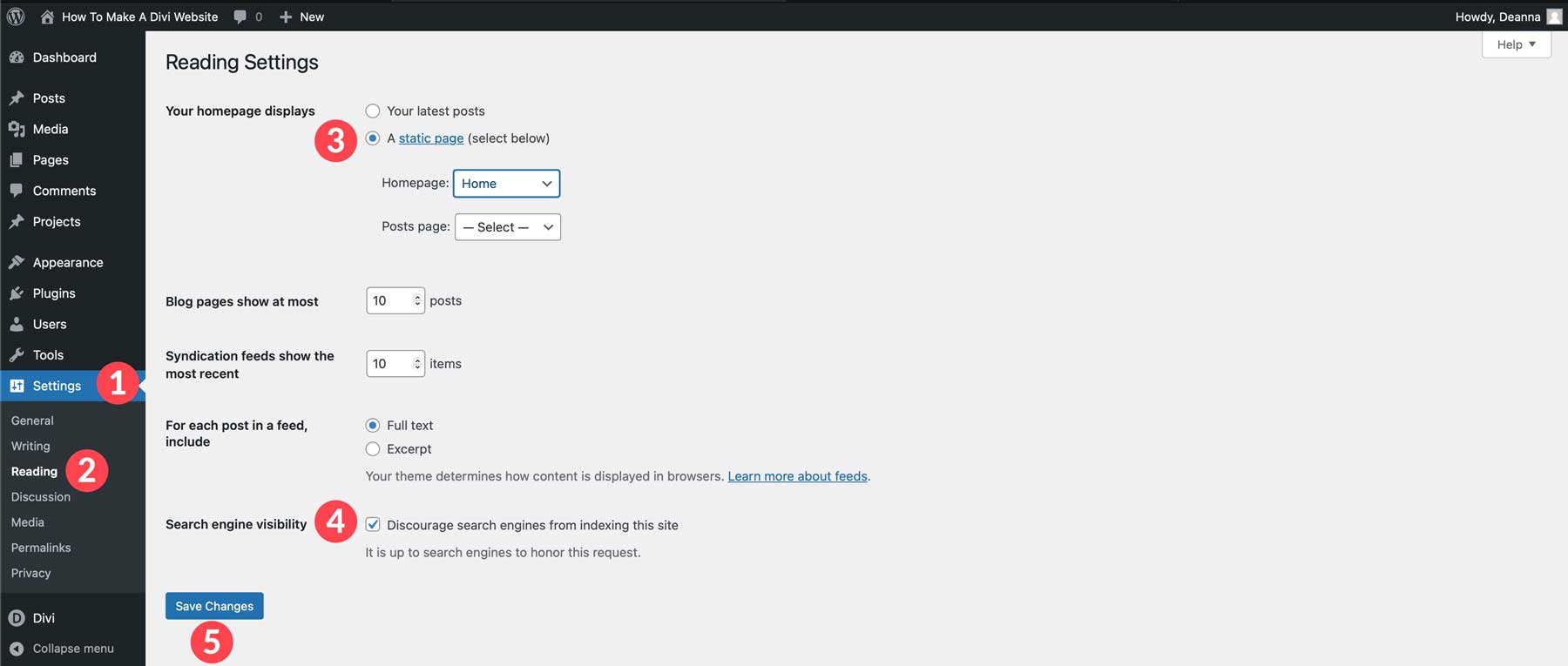This screenshot has height=666, width=1568.
Task: Click the Projects menu label
Action: pos(57,222)
